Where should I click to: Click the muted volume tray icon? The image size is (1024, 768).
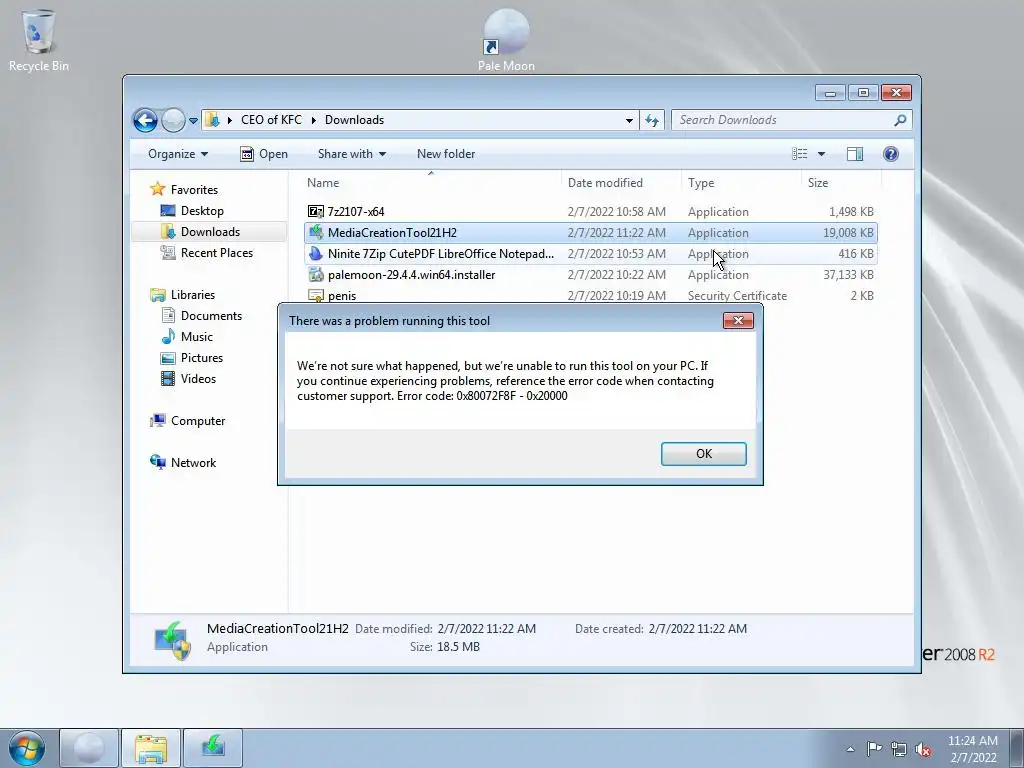pos(923,750)
